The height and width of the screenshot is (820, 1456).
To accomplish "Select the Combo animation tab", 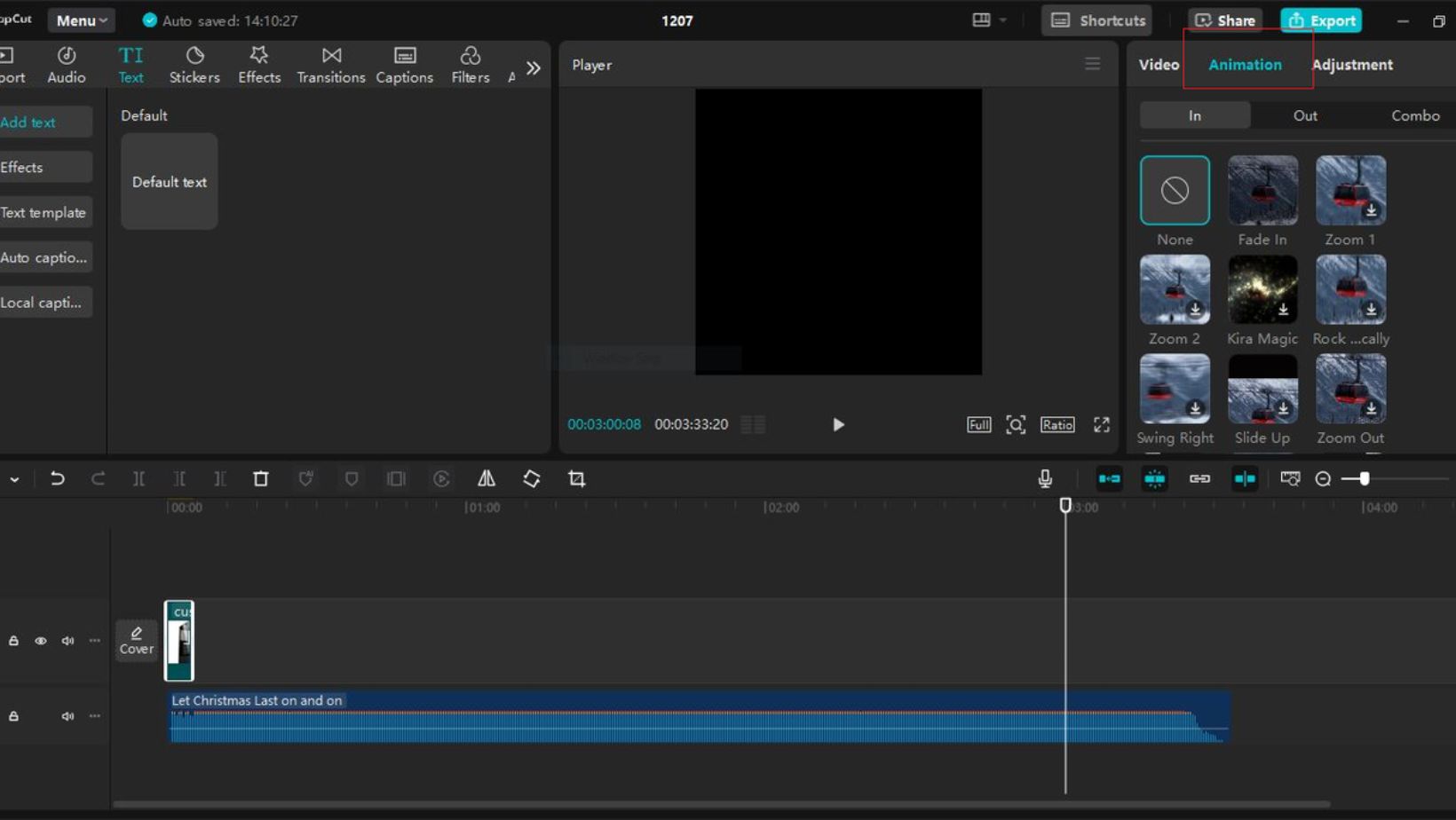I will pyautogui.click(x=1415, y=115).
